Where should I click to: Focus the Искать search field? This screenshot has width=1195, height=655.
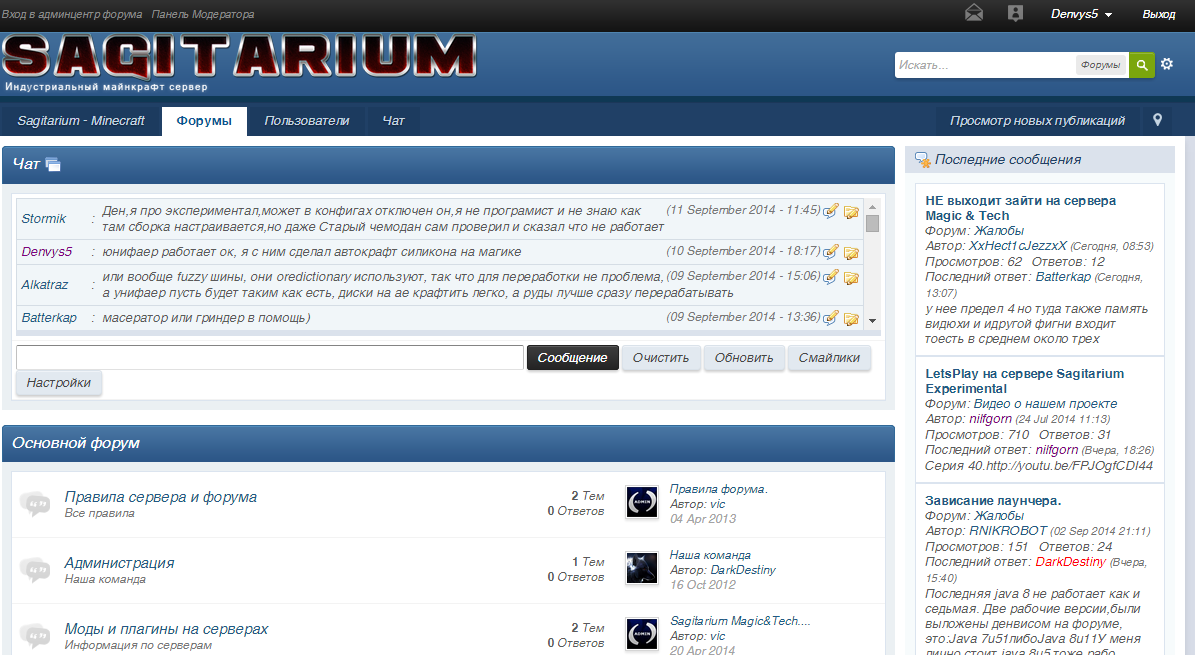[x=984, y=65]
